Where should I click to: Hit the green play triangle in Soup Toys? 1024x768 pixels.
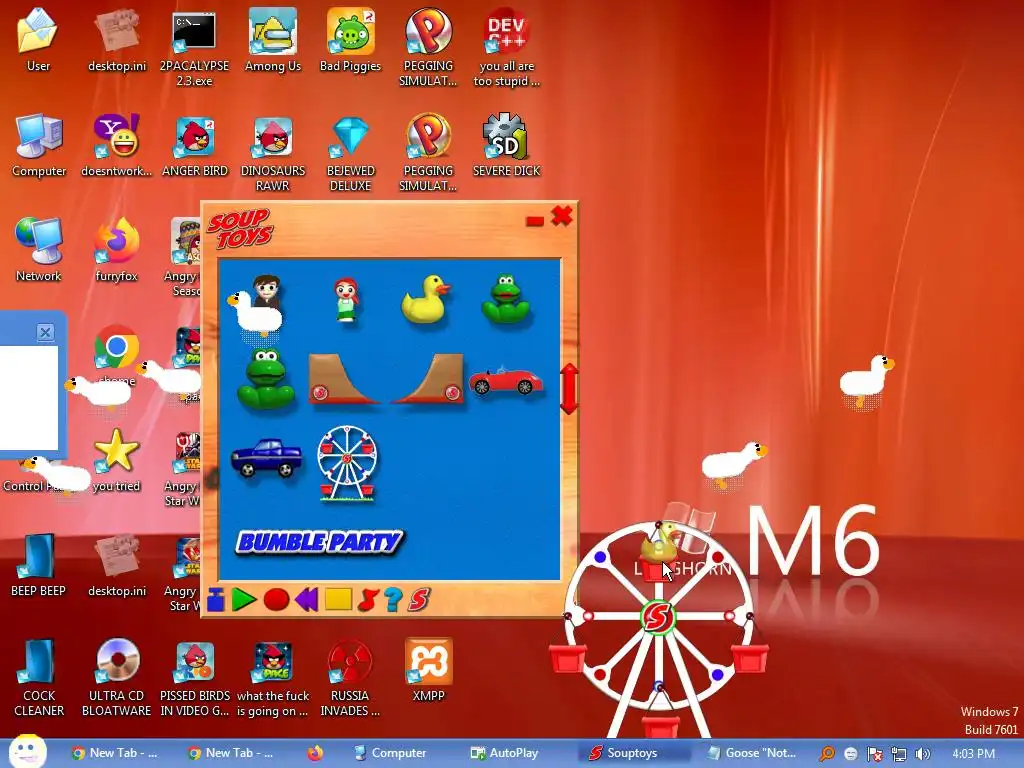(244, 600)
